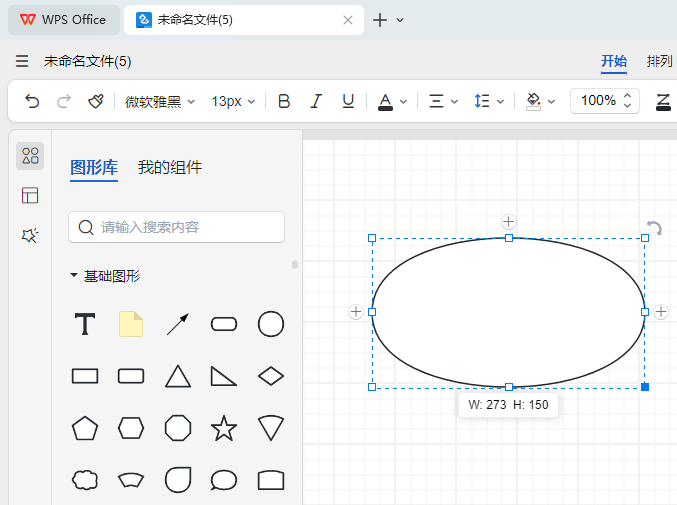Focus the shape search input field
The image size is (677, 505).
[176, 227]
